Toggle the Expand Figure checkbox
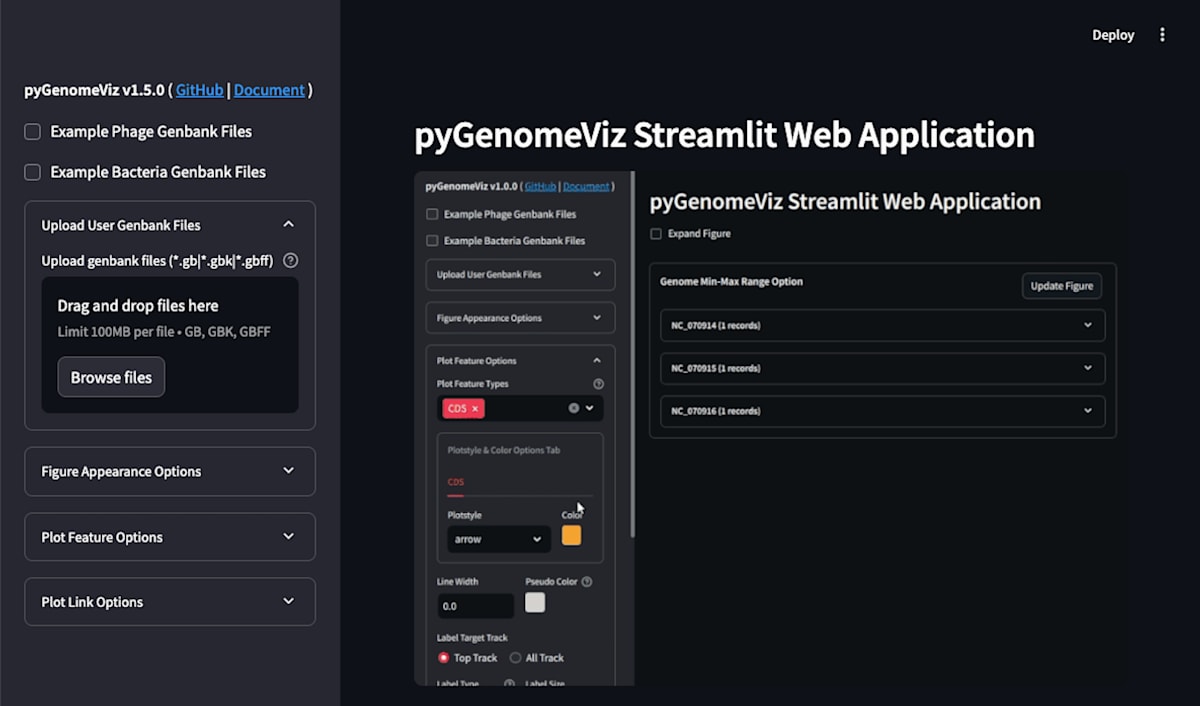Viewport: 1200px width, 706px height. point(656,234)
